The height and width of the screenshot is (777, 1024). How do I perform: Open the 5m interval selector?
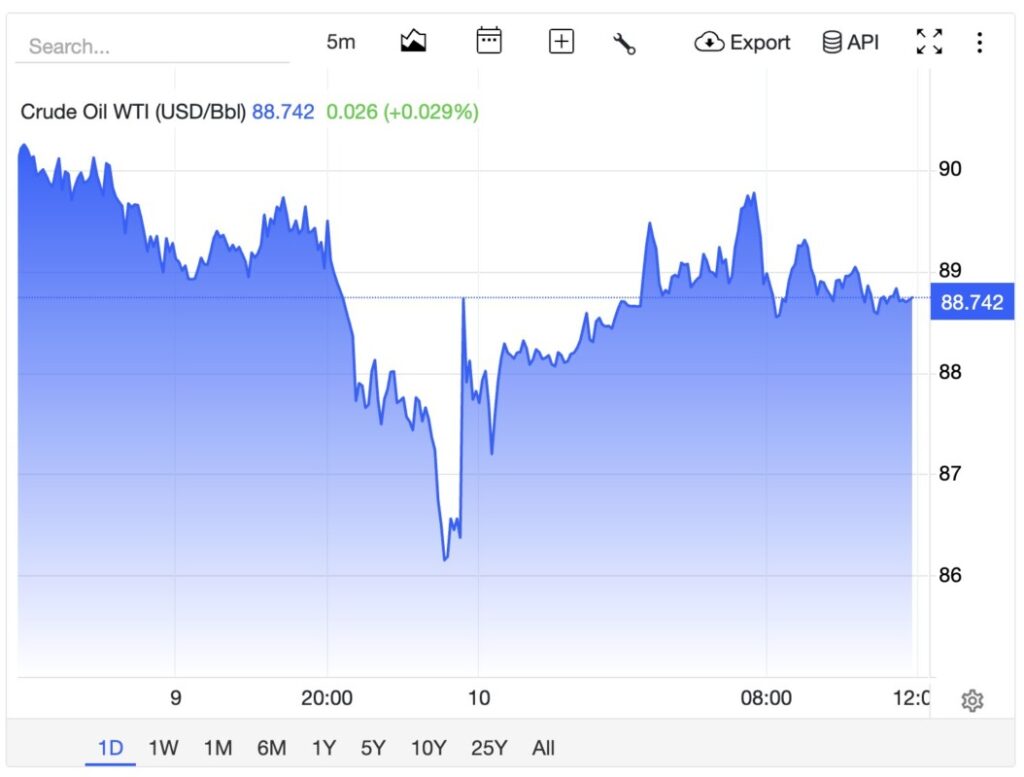click(341, 42)
